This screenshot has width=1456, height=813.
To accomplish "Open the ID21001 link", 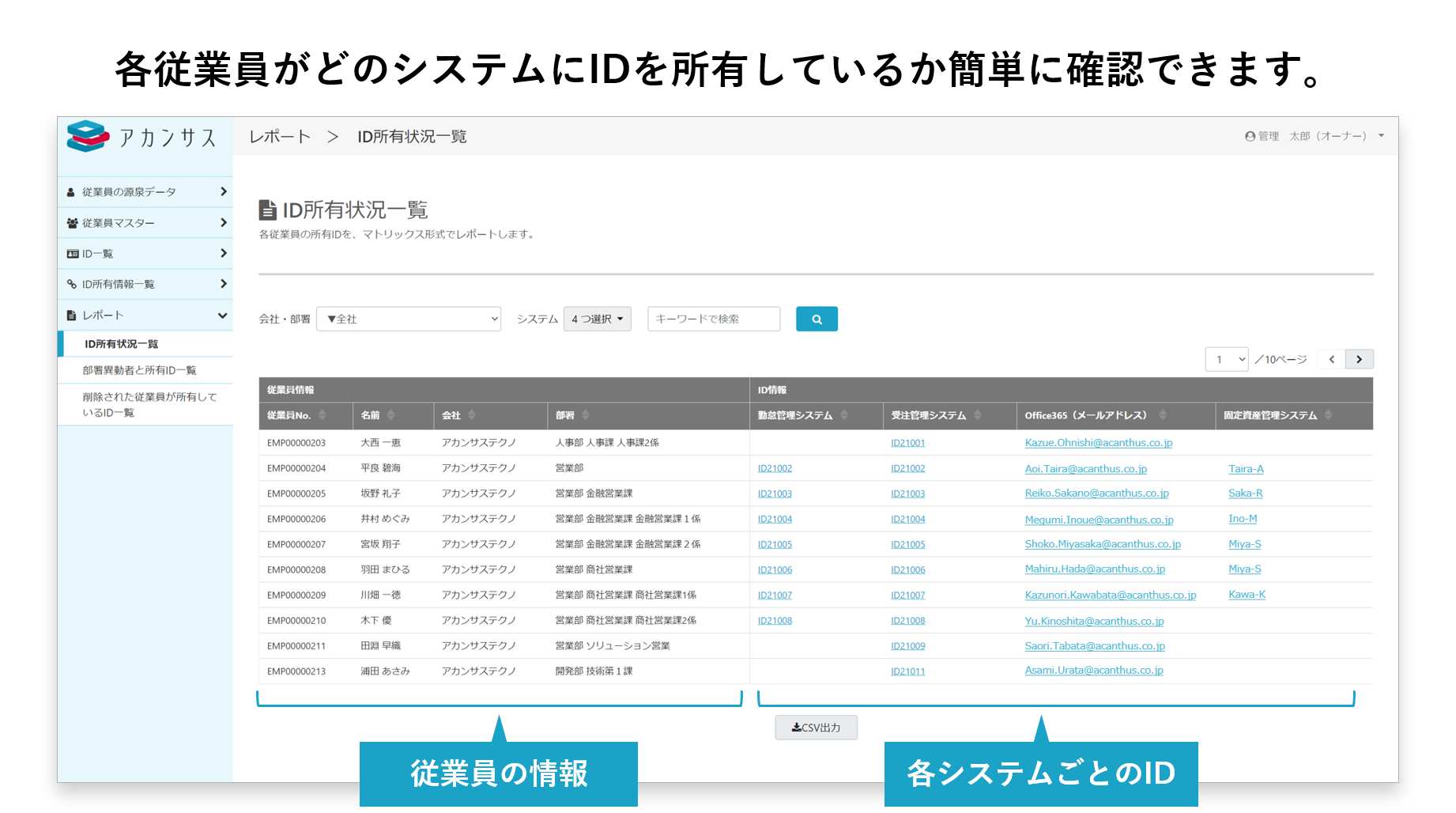I will [907, 442].
